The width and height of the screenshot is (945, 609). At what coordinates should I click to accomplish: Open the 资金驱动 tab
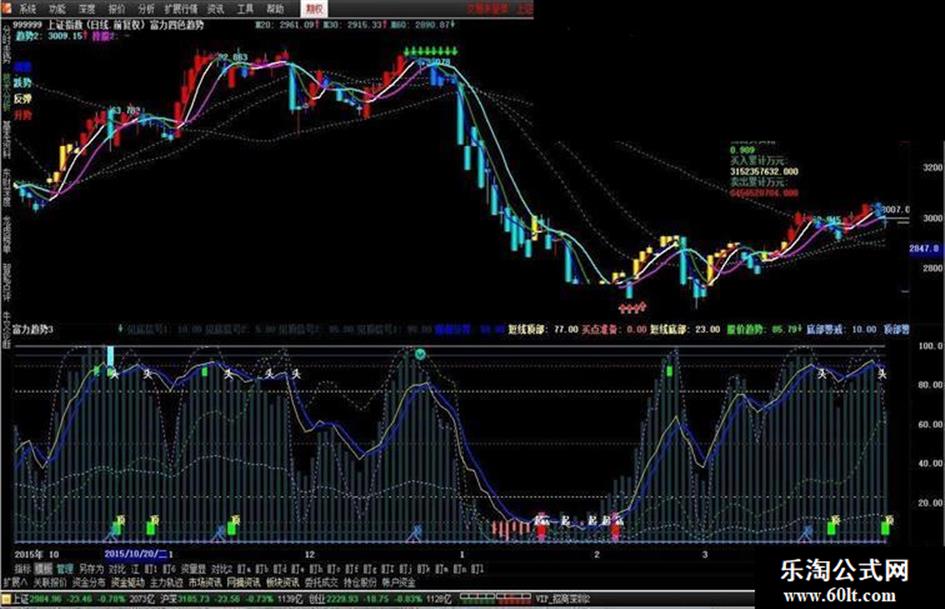[128, 583]
